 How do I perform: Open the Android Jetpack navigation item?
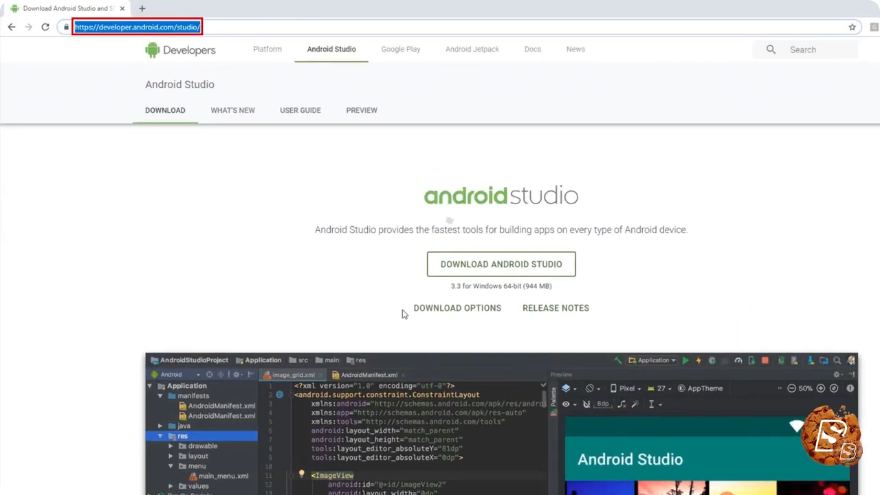point(472,49)
